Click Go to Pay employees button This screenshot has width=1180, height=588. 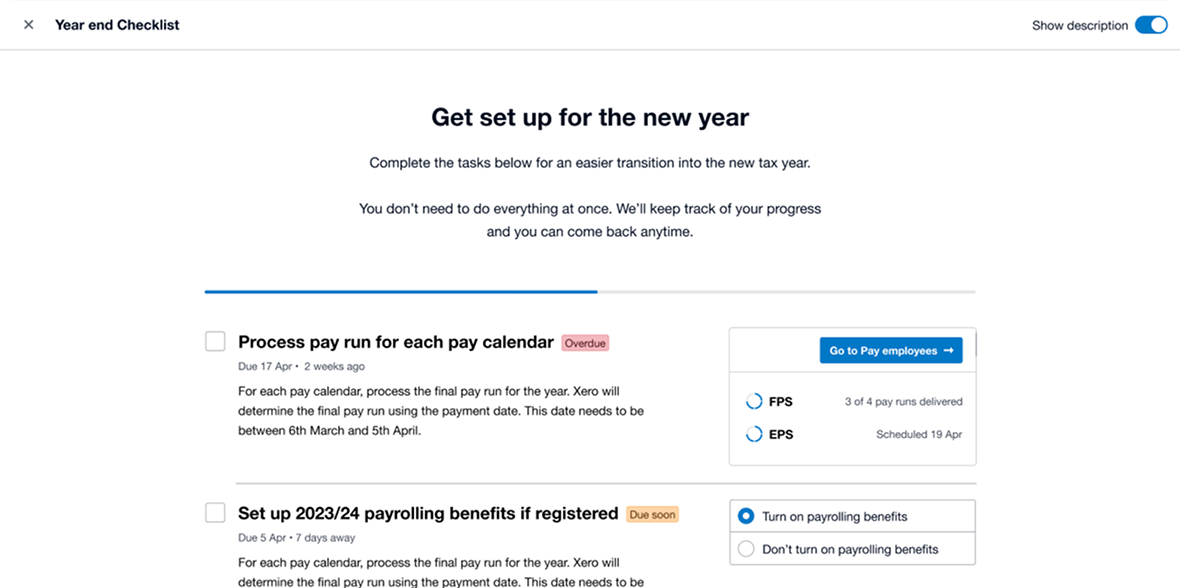click(890, 351)
